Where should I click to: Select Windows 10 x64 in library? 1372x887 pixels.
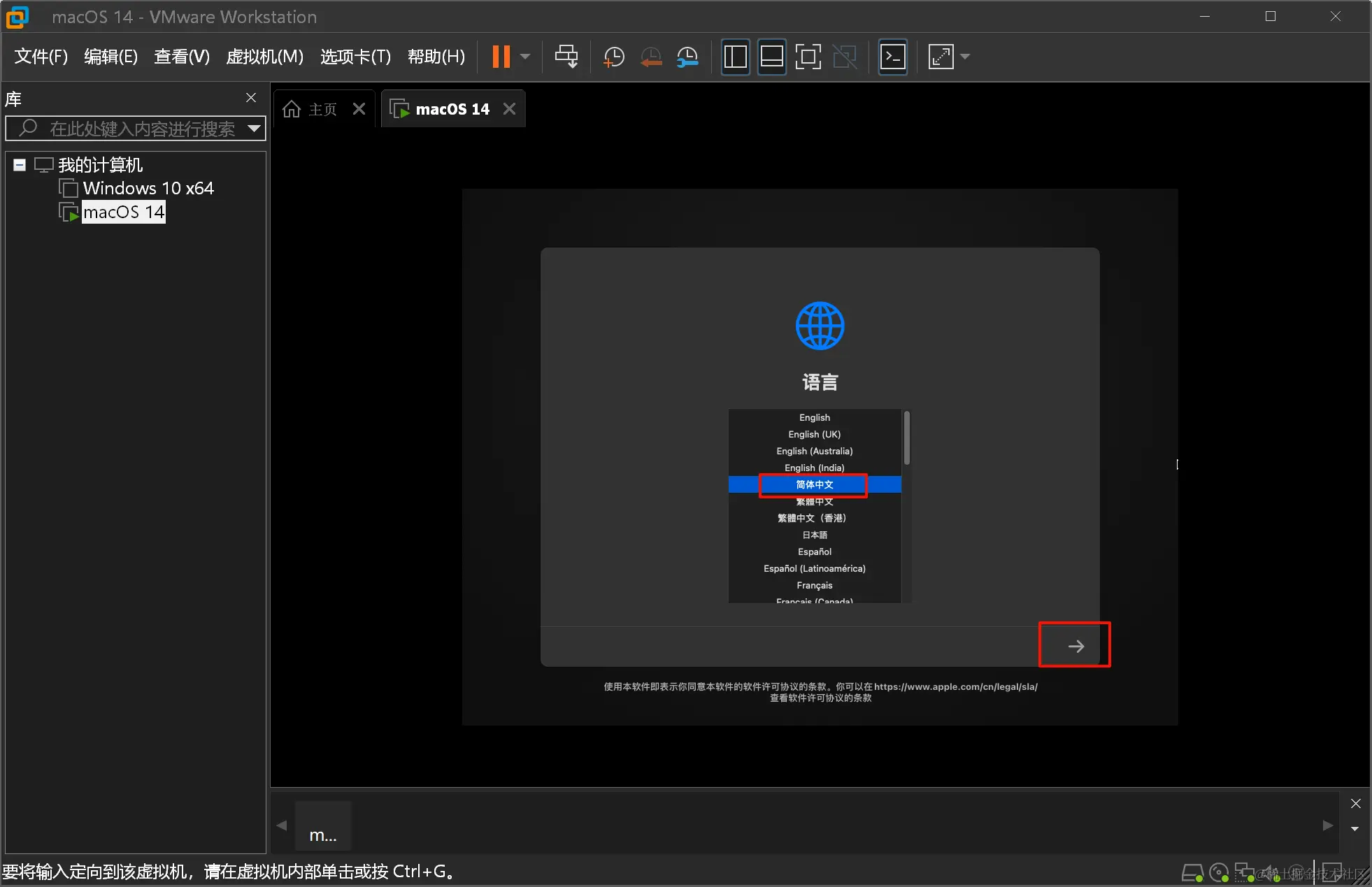tap(148, 188)
